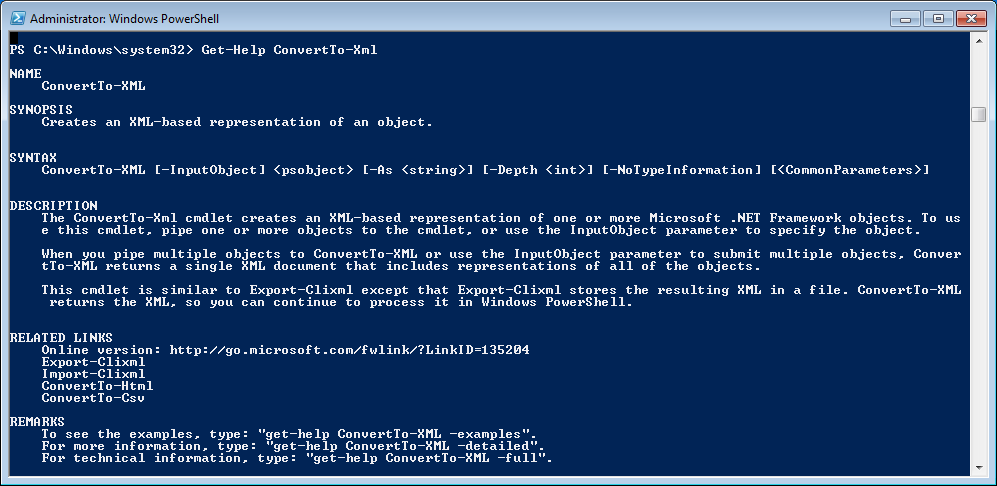The width and height of the screenshot is (997, 486).
Task: Click the NAME section heading
Action: tap(25, 73)
